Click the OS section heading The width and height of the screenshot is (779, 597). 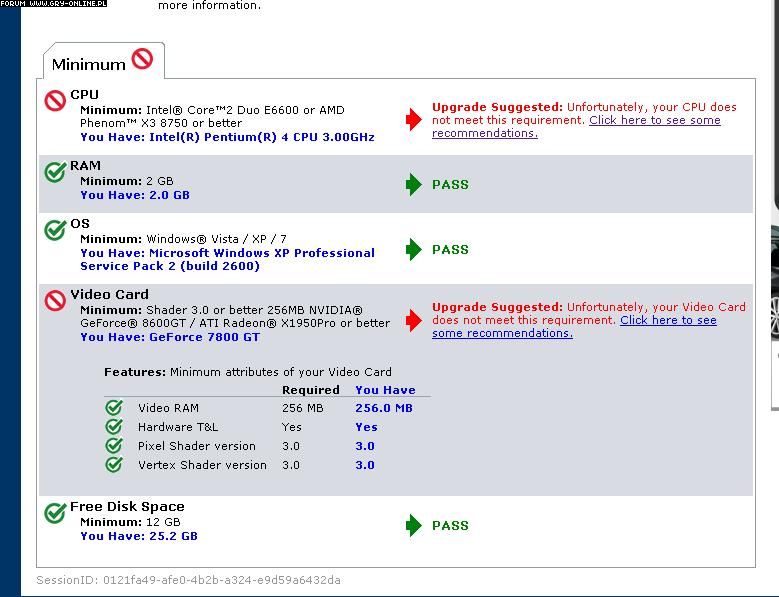click(80, 224)
